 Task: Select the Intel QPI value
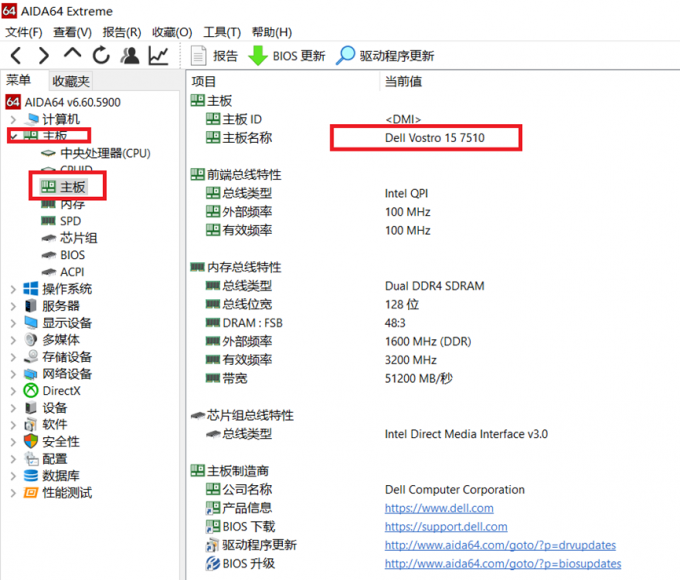406,193
